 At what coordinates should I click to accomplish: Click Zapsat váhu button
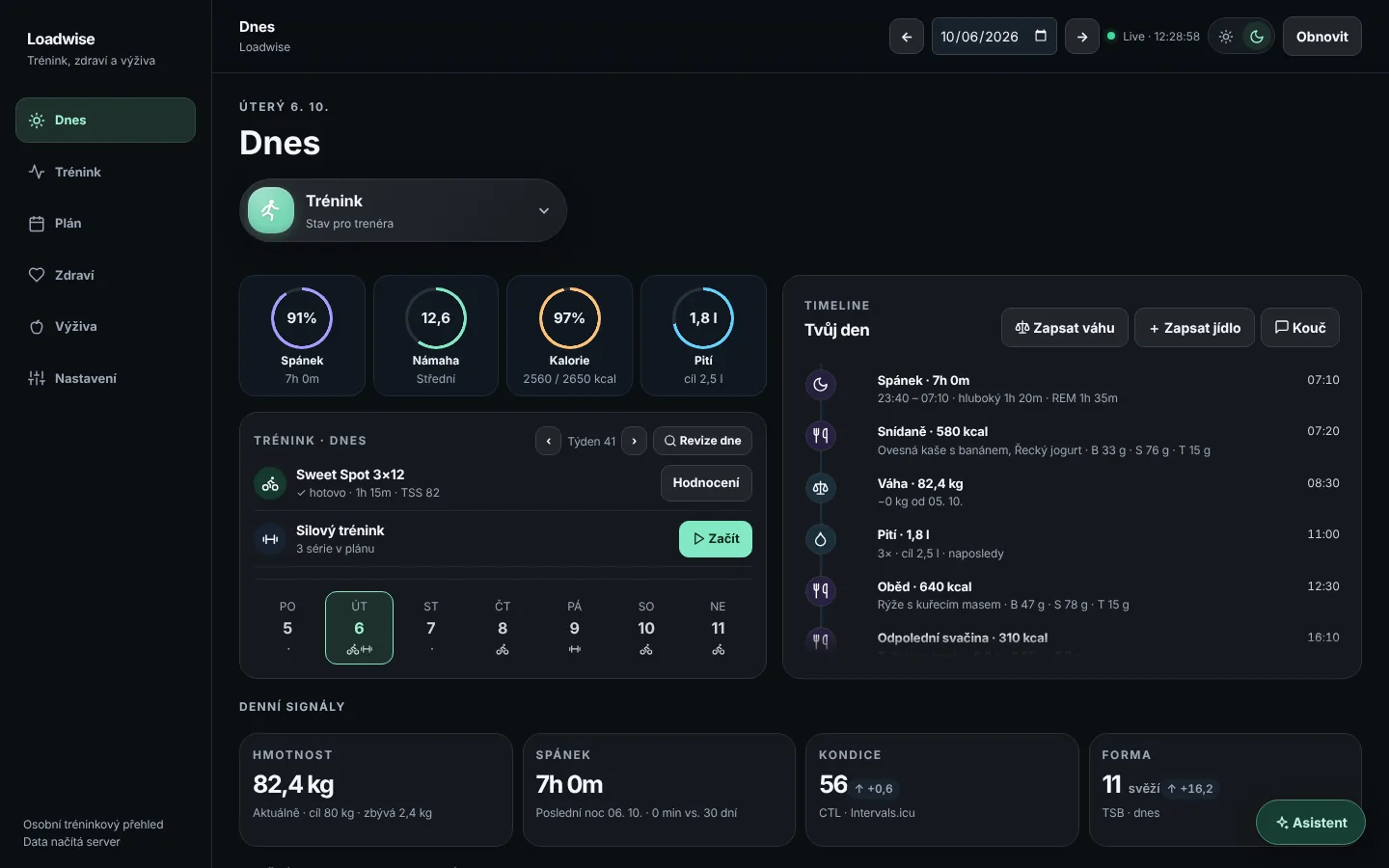(x=1064, y=328)
